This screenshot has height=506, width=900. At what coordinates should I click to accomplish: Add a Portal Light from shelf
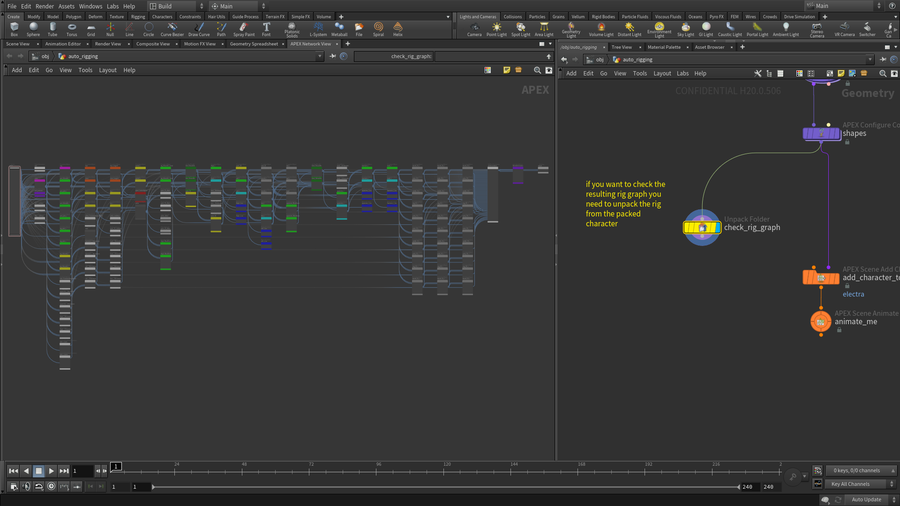[x=757, y=30]
